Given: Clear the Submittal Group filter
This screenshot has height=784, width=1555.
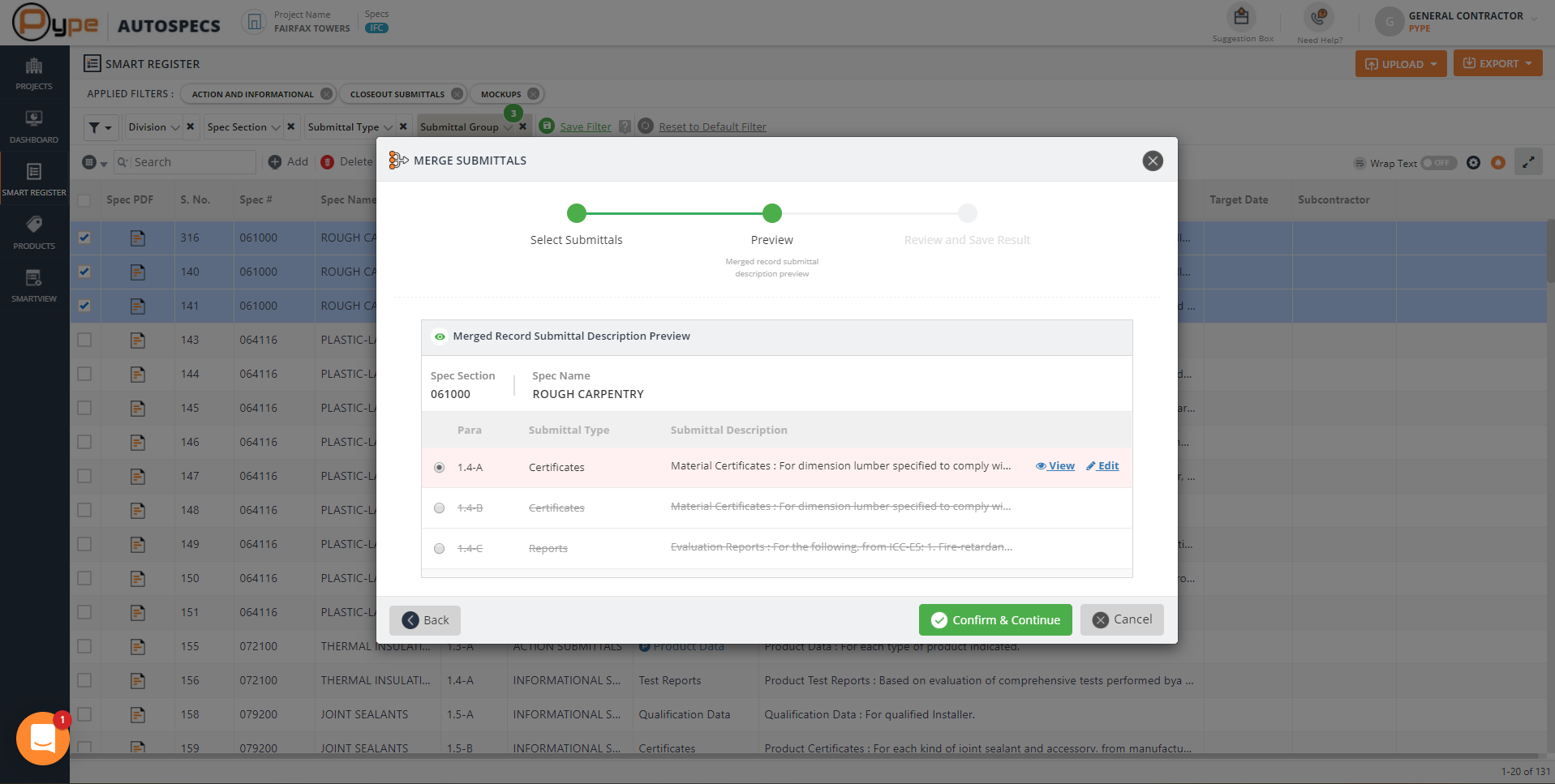Looking at the screenshot, I should (x=523, y=126).
